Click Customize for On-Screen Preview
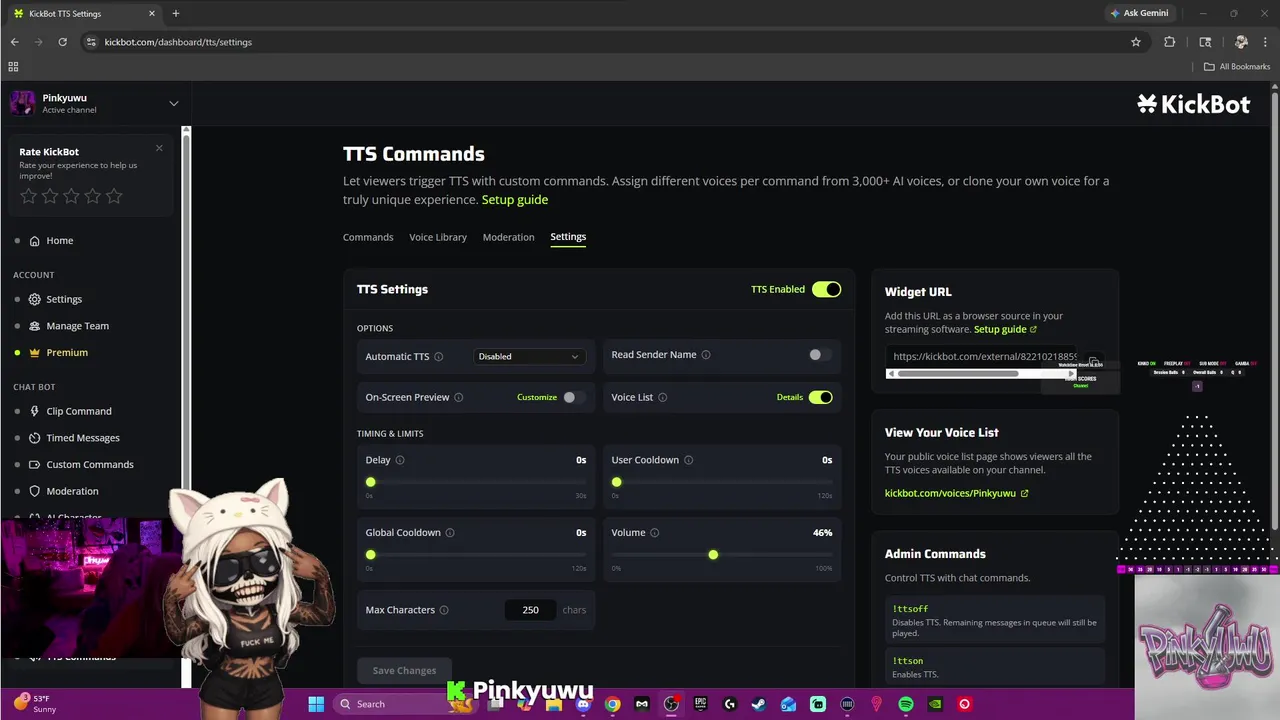Viewport: 1280px width, 720px height. (537, 398)
